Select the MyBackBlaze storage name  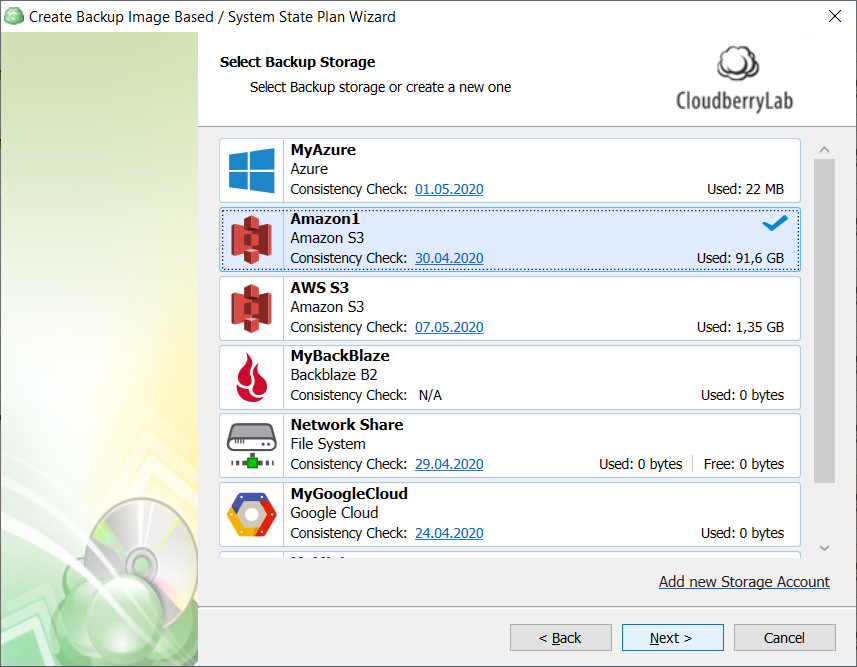[340, 356]
